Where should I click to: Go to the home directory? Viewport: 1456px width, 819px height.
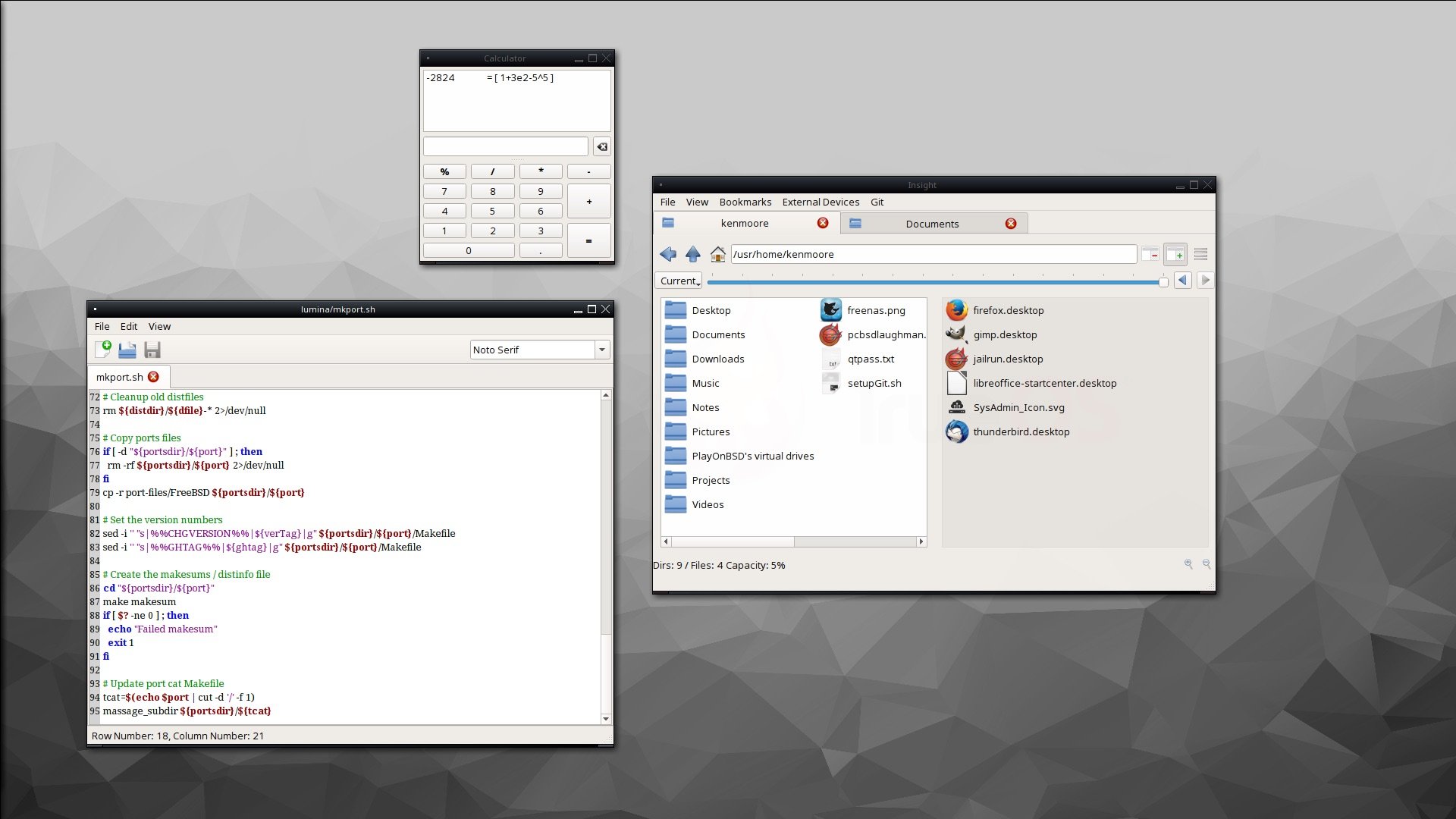pyautogui.click(x=717, y=254)
